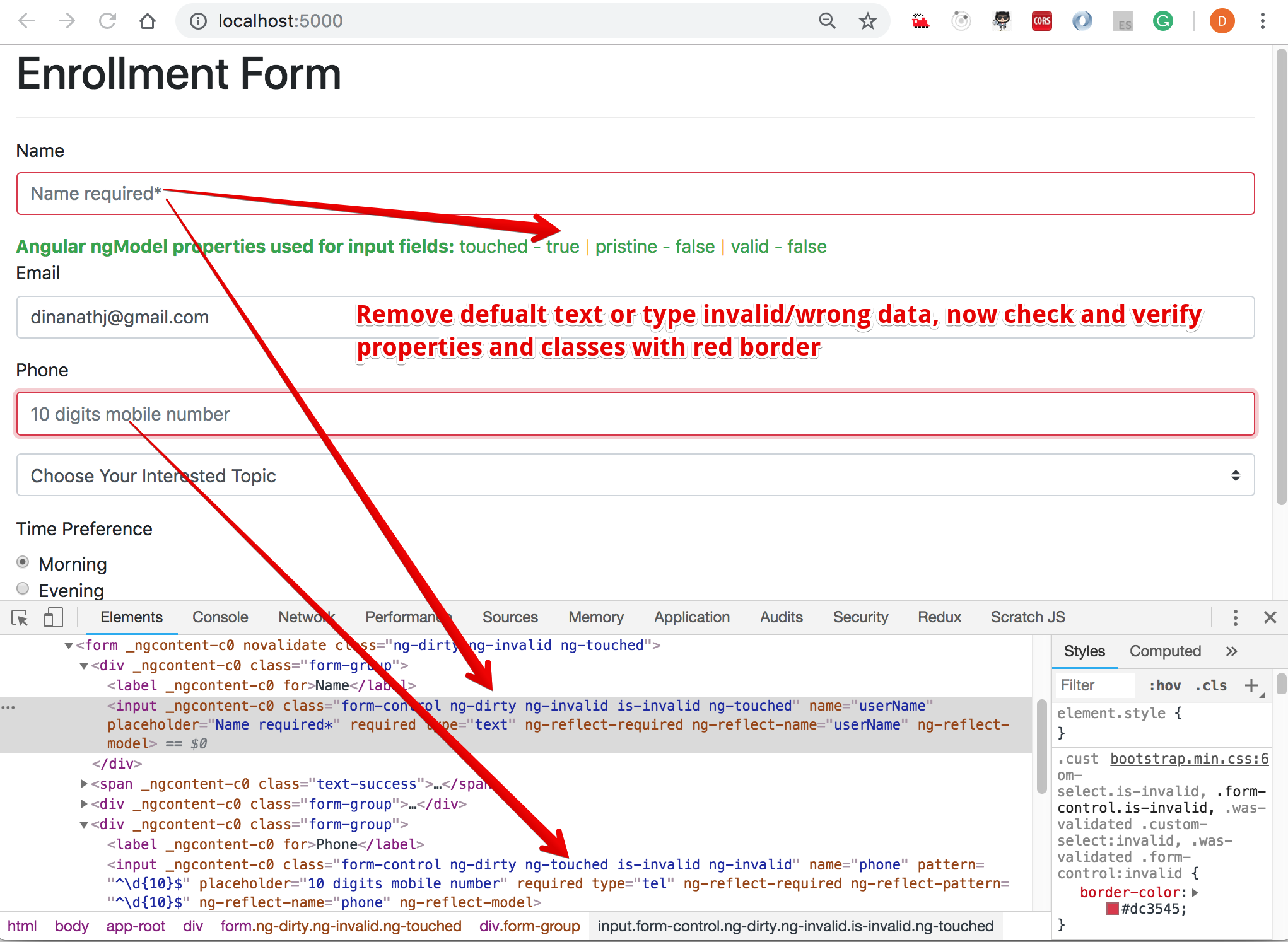Open DevTools three-dot options menu
Viewport: 1288px width, 942px height.
1235,618
